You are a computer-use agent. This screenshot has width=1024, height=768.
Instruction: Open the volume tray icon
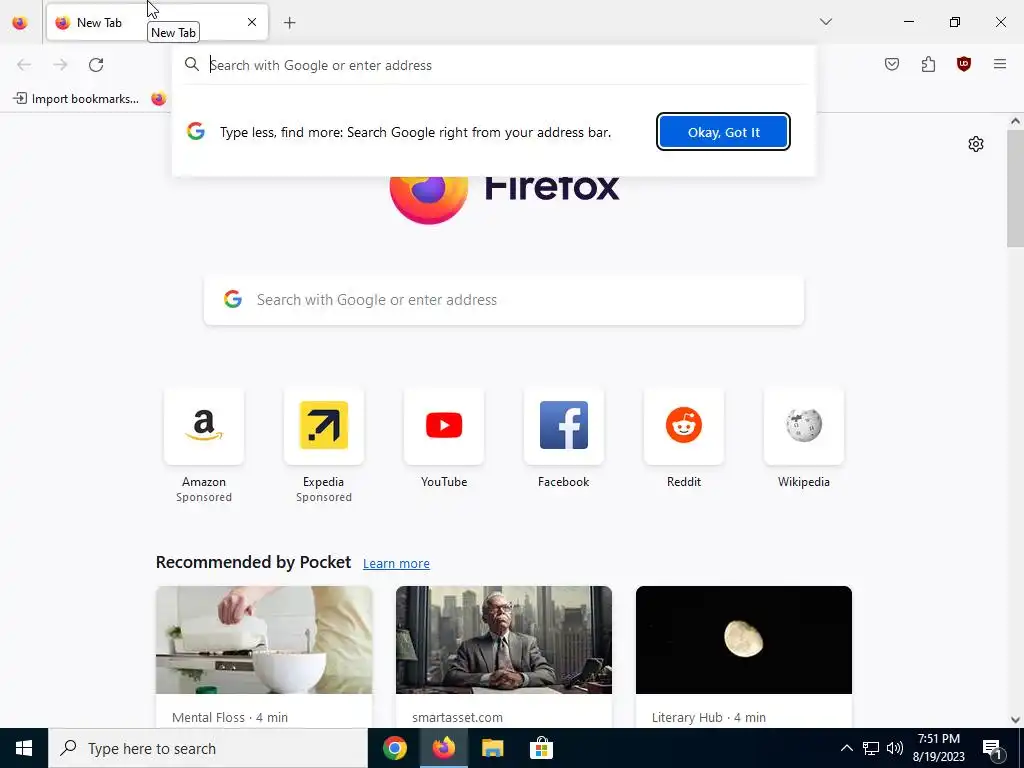pyautogui.click(x=895, y=748)
